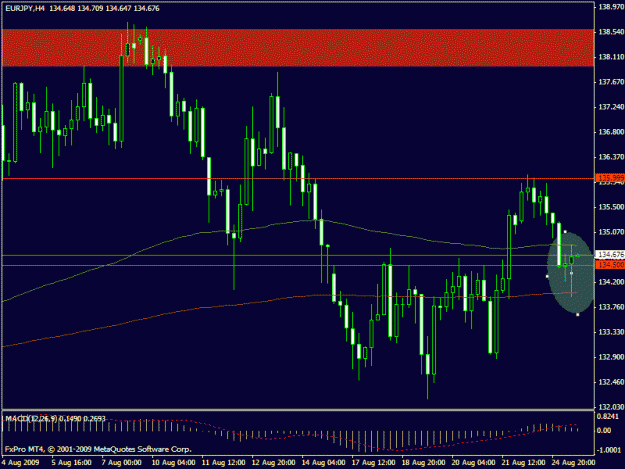Click the 133.330 price axis value
This screenshot has width=625, height=469.
pyautogui.click(x=611, y=332)
